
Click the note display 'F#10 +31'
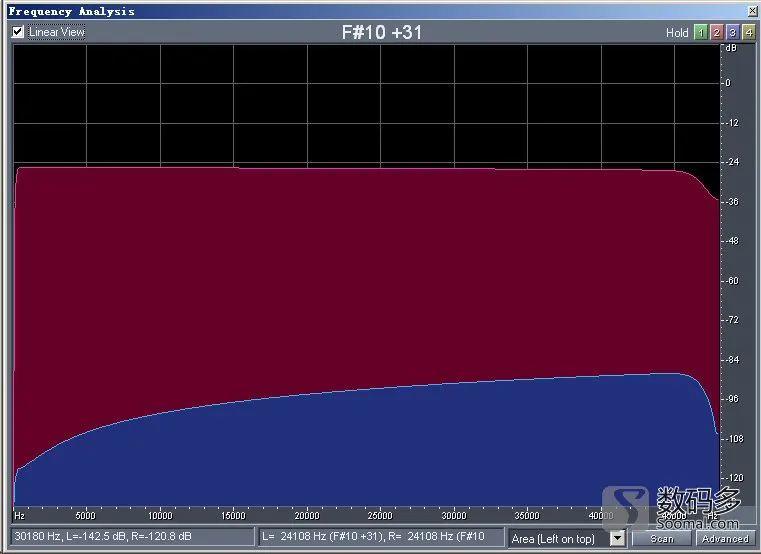coord(381,33)
